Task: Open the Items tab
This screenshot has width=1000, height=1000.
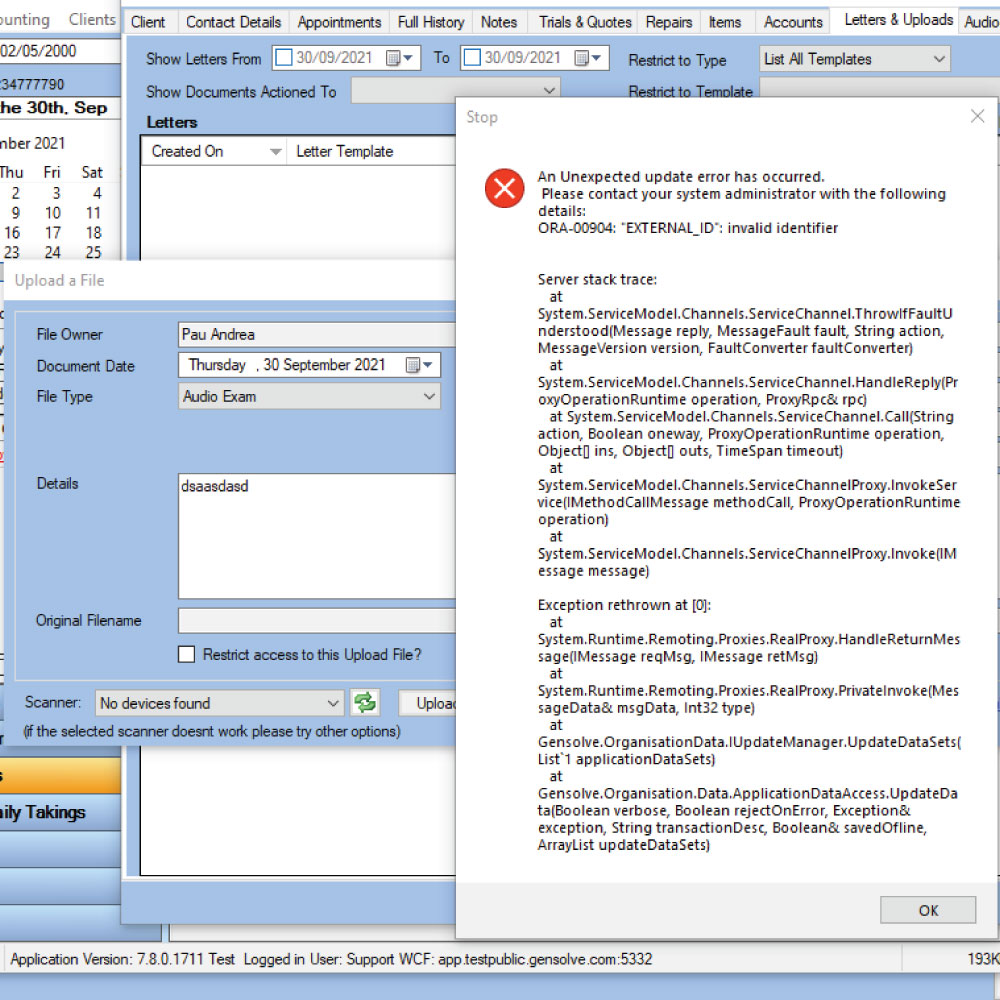Action: point(724,22)
